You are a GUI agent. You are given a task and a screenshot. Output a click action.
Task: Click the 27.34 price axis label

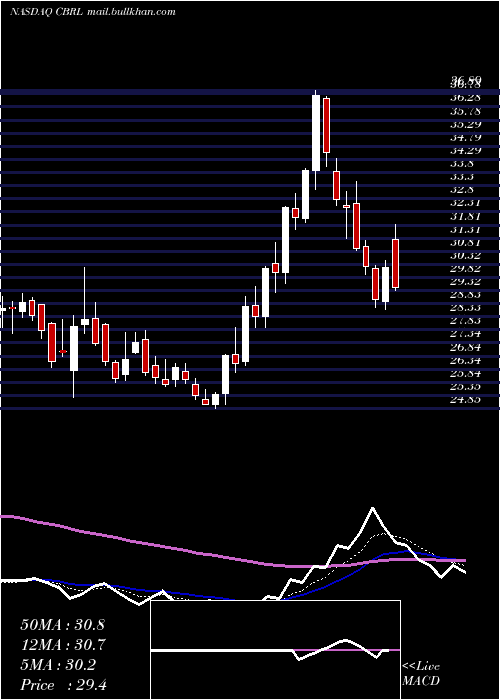[466, 334]
